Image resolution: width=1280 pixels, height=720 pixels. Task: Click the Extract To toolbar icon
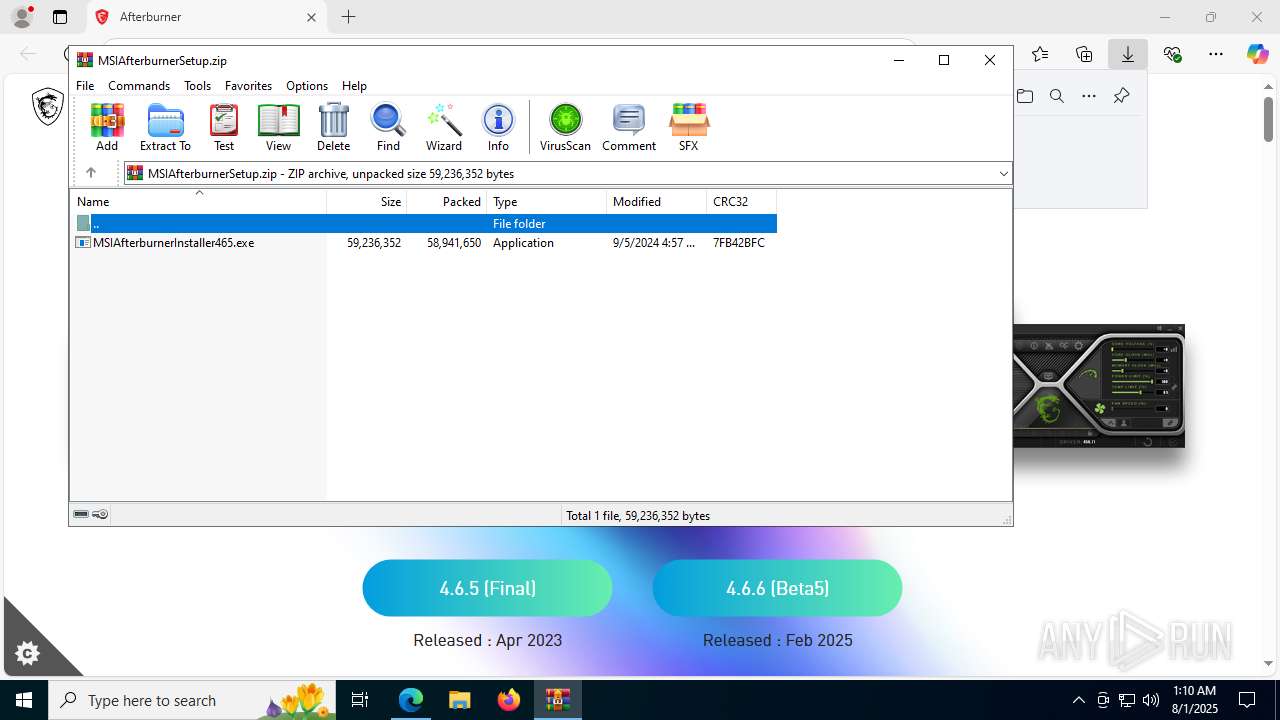(x=165, y=127)
